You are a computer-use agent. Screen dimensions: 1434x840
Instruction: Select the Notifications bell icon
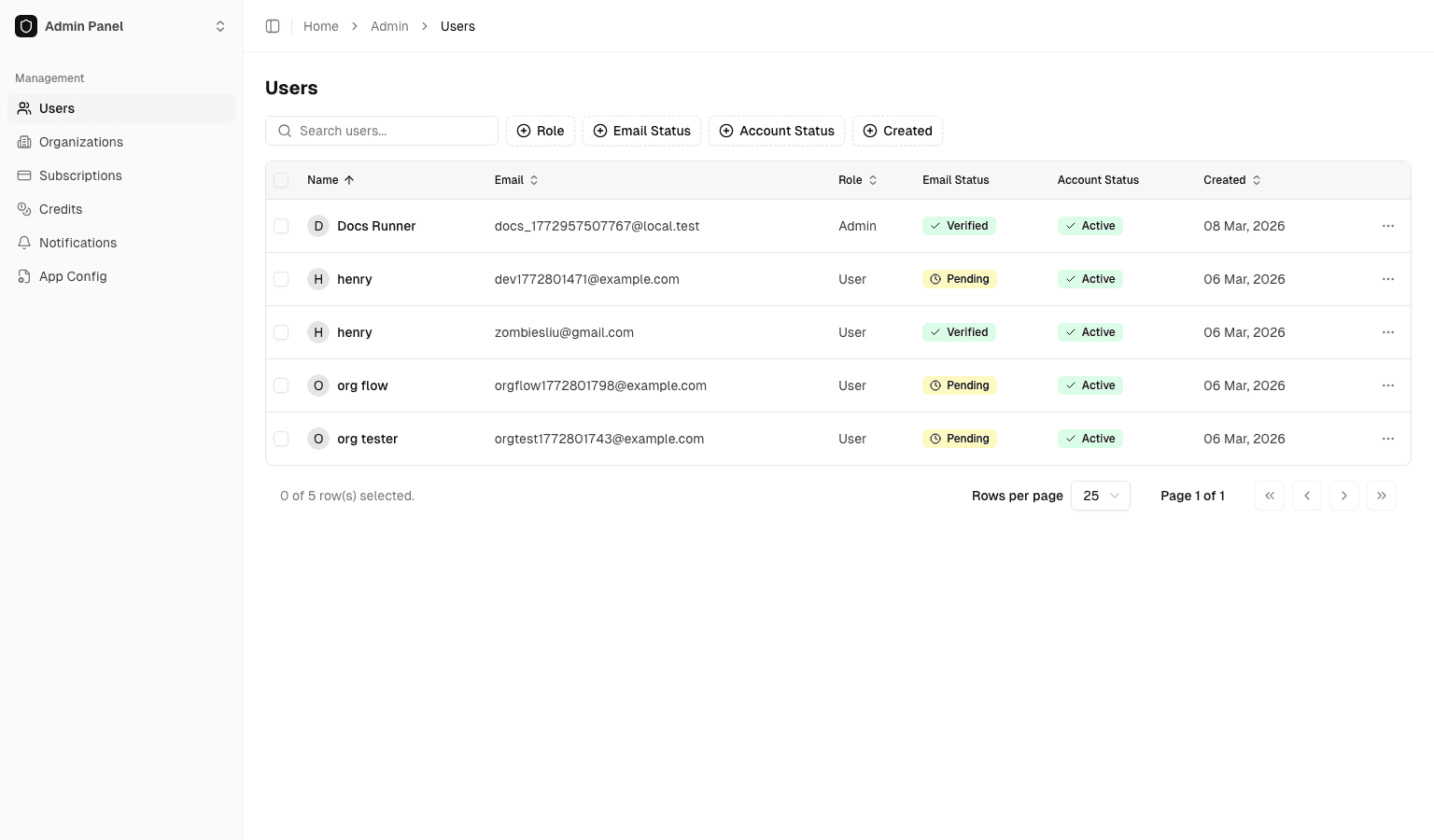pos(24,243)
